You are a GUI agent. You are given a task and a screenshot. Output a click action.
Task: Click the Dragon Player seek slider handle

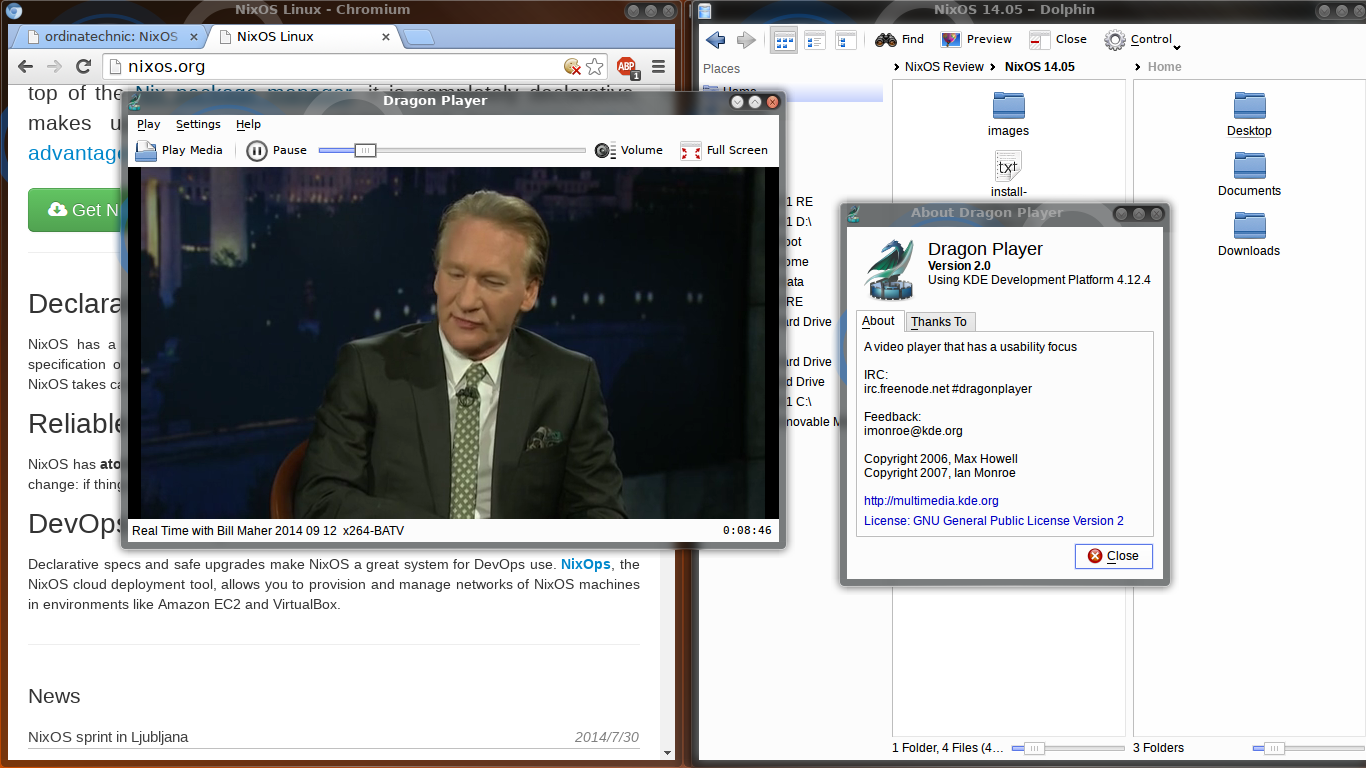coord(365,150)
